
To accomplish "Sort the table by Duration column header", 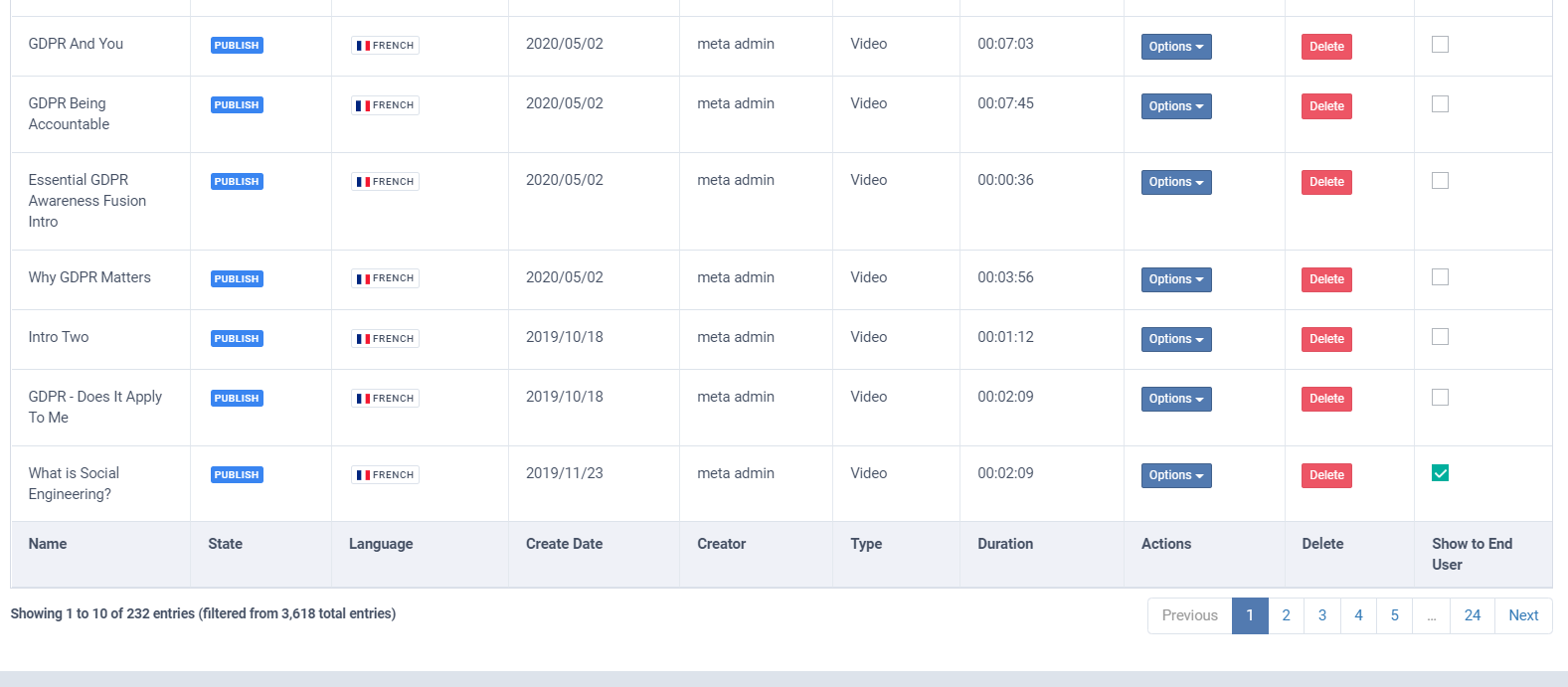I will click(x=1005, y=544).
